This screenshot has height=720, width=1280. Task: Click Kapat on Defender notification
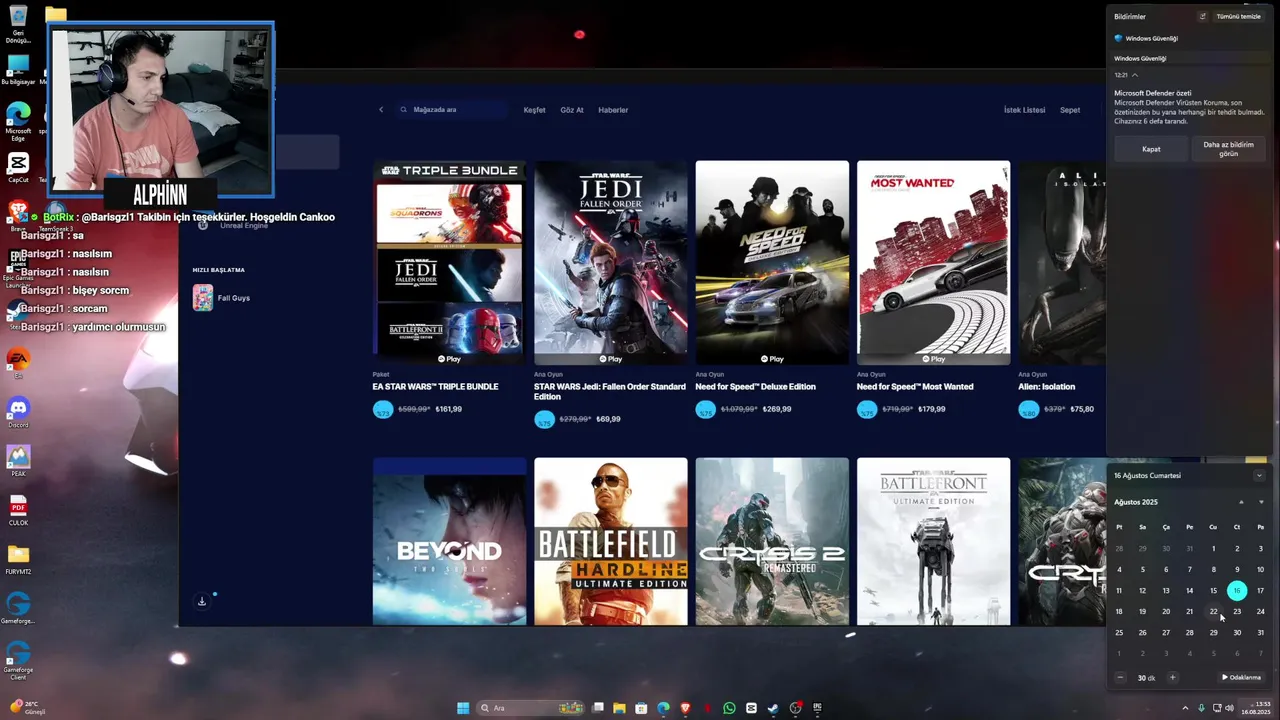coord(1151,149)
